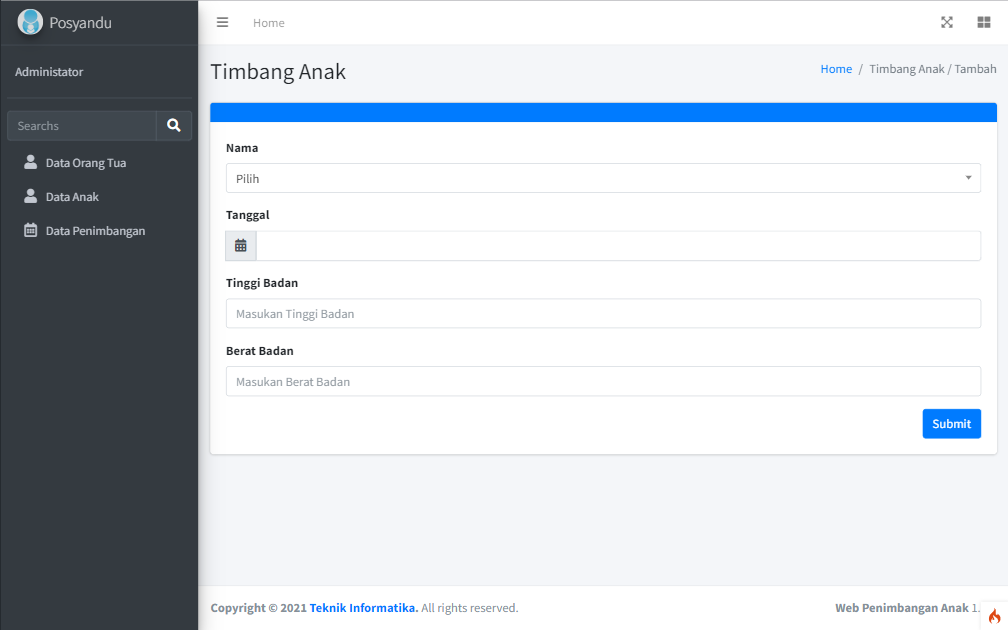Click the fullscreen expand icon
This screenshot has height=630, width=1008.
(947, 22)
